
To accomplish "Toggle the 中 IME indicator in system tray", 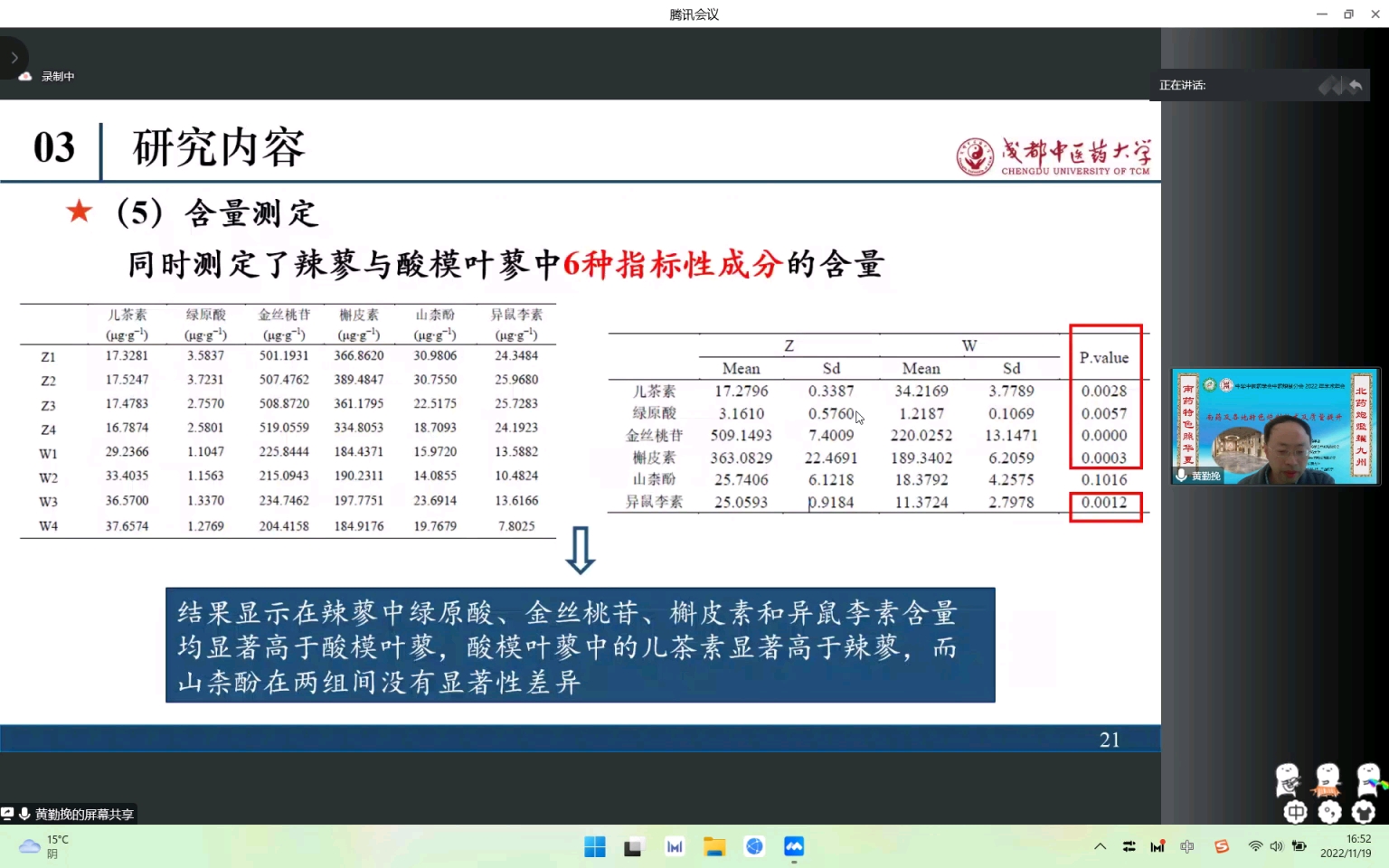I will pos(1187,846).
